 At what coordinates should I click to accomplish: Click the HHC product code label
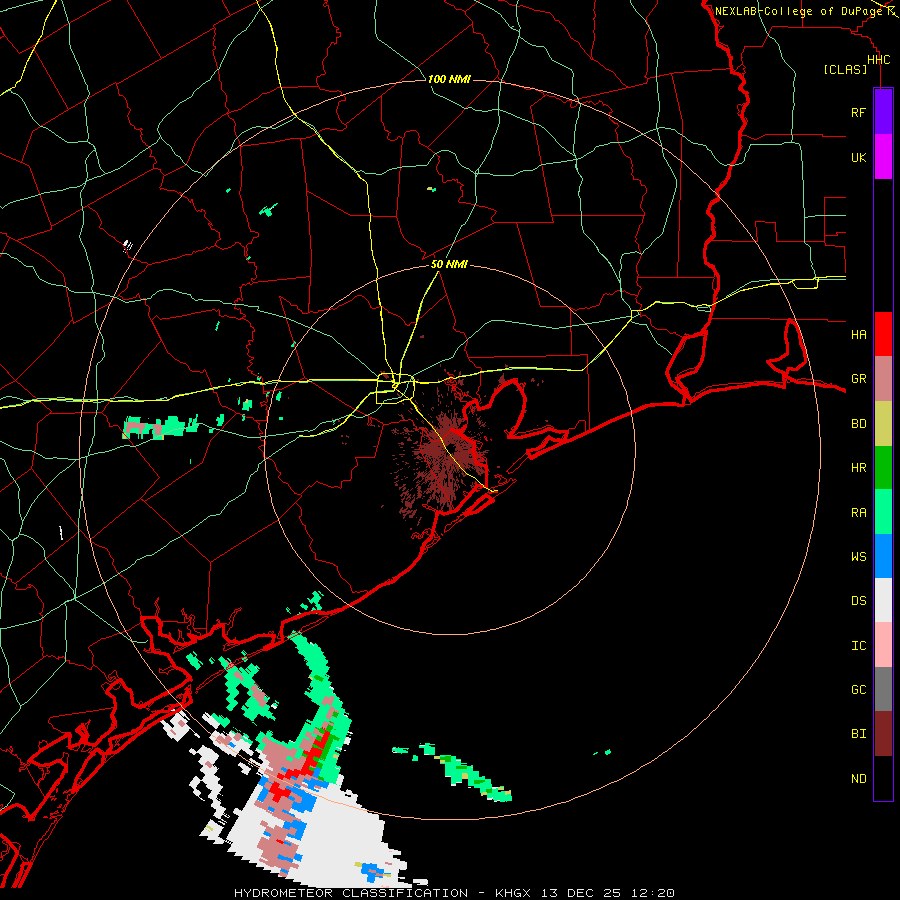(x=878, y=60)
